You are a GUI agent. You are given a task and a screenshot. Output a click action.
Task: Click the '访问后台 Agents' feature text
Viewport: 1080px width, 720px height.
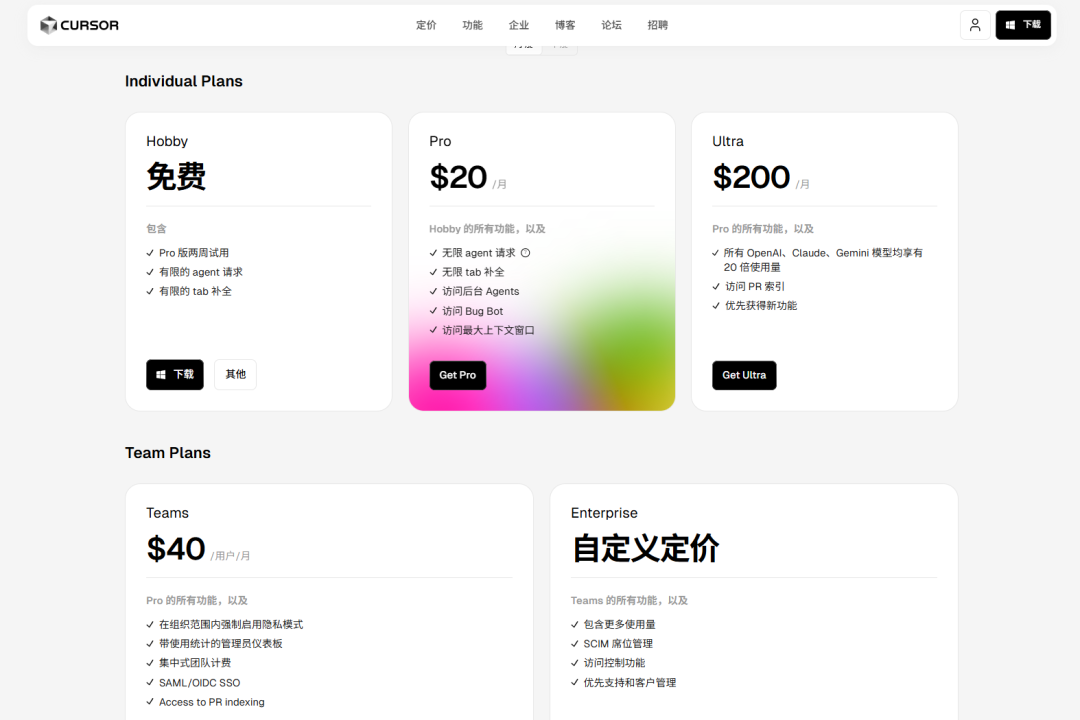pos(481,291)
